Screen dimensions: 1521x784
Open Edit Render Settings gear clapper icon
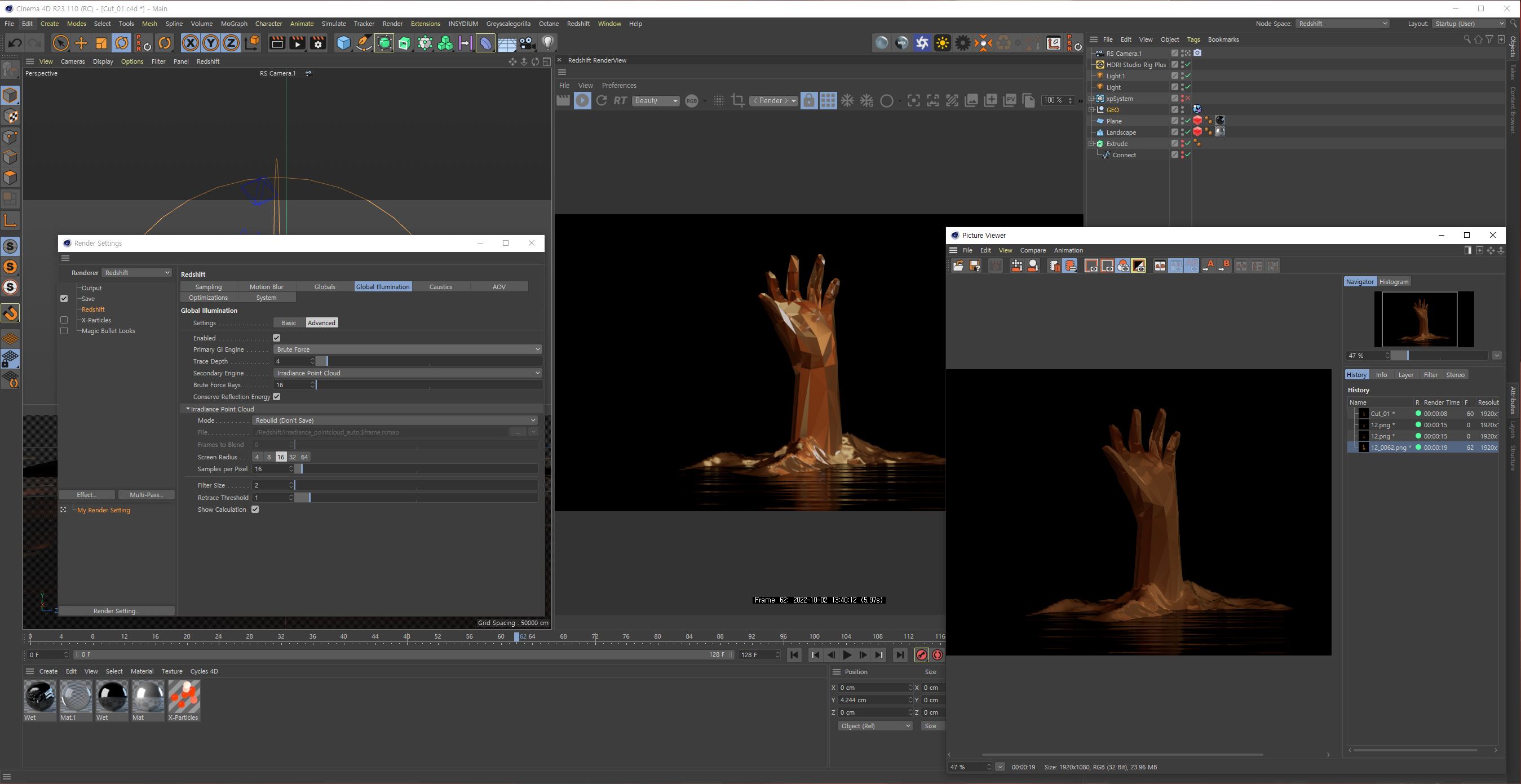pyautogui.click(x=317, y=43)
